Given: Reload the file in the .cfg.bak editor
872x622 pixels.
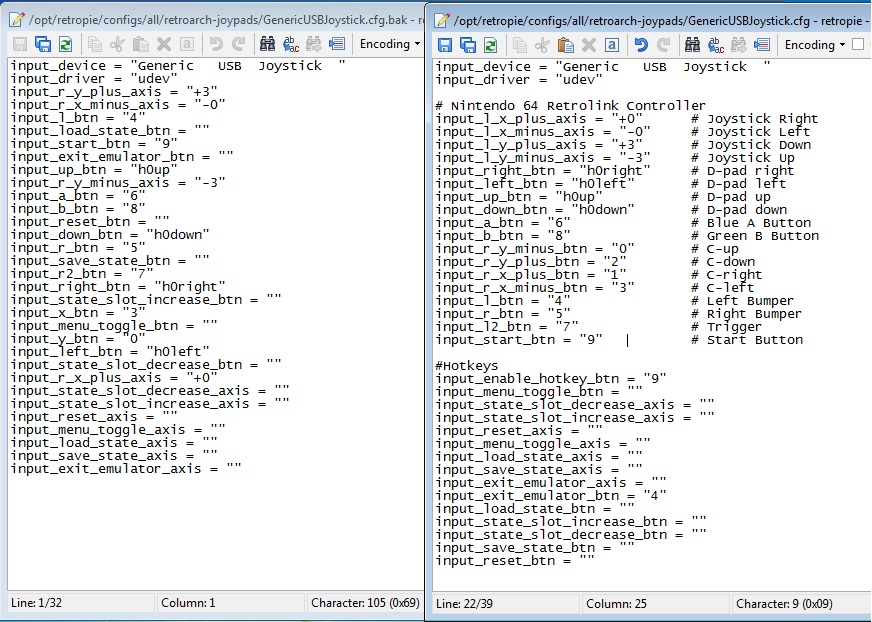Looking at the screenshot, I should (x=66, y=44).
